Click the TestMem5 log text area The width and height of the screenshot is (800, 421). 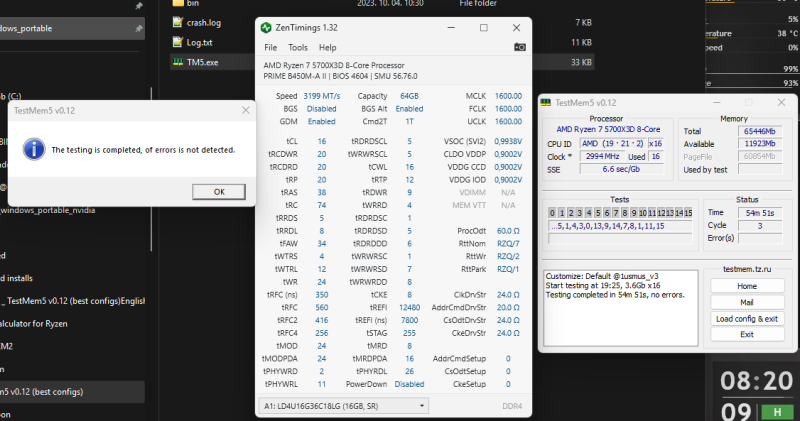(x=620, y=308)
